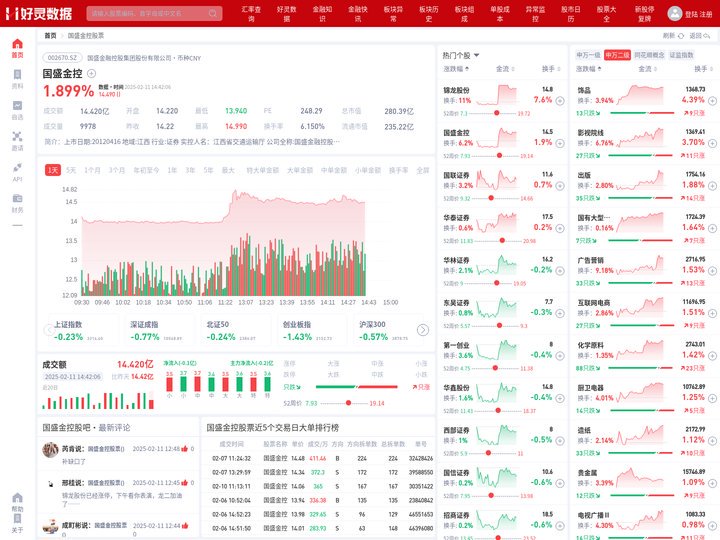Select the 1天 chart range
This screenshot has height=540, width=720.
click(x=53, y=170)
